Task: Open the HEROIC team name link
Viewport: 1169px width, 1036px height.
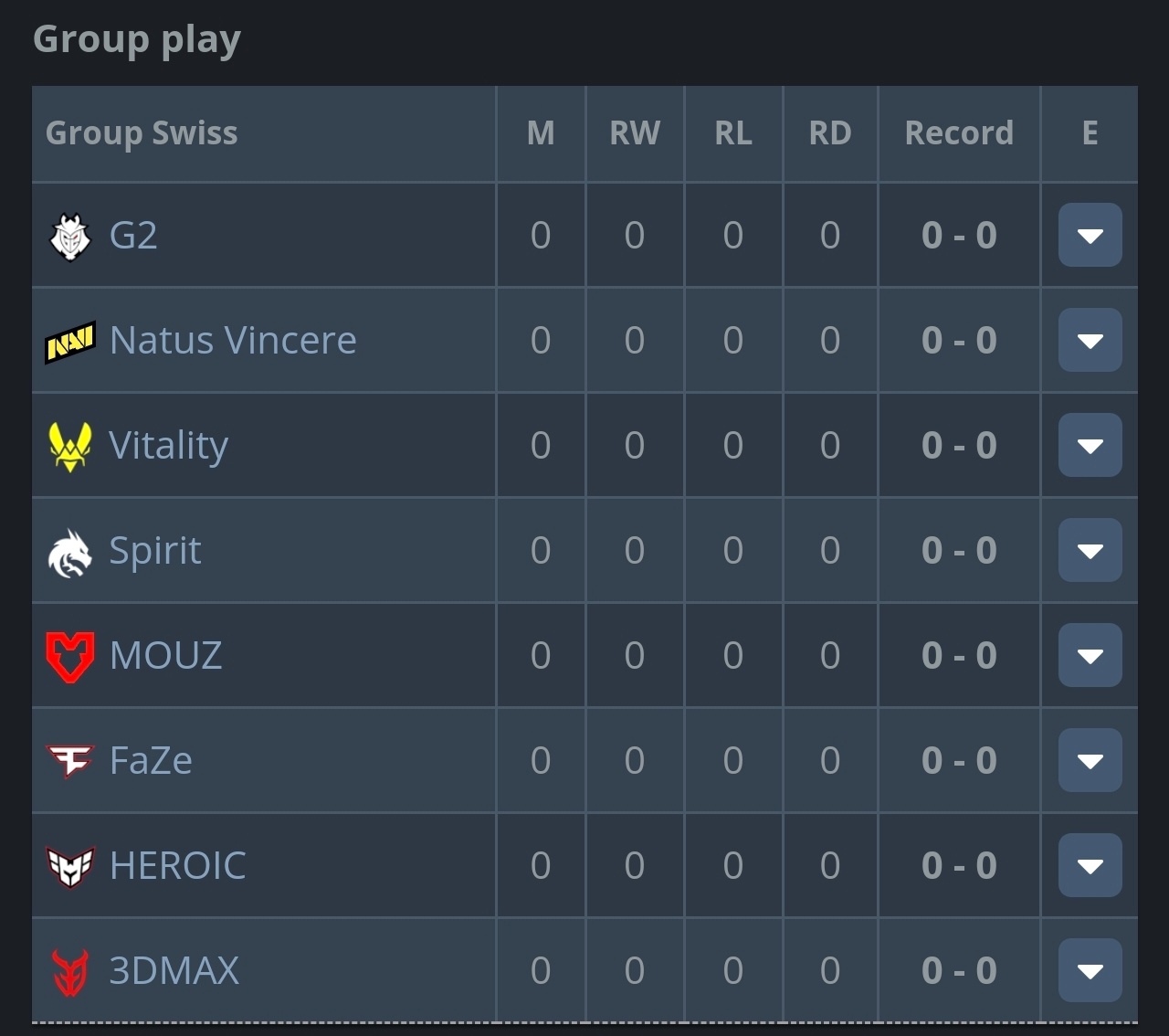Action: click(177, 865)
